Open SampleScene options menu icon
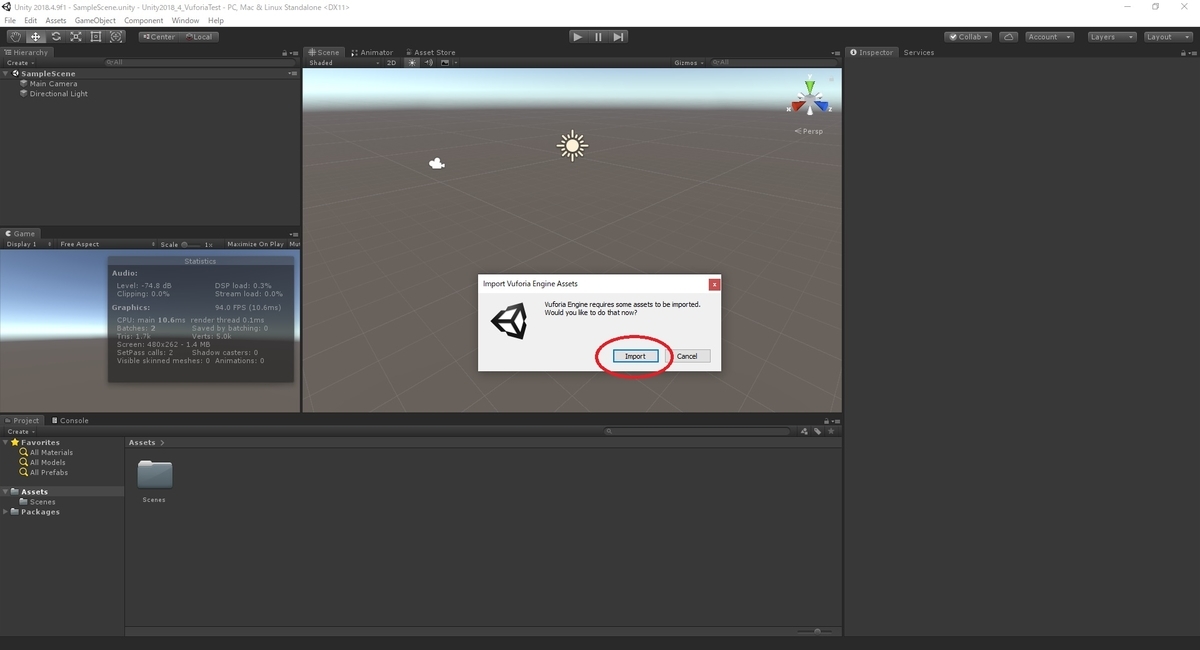This screenshot has width=1200, height=650. 292,73
